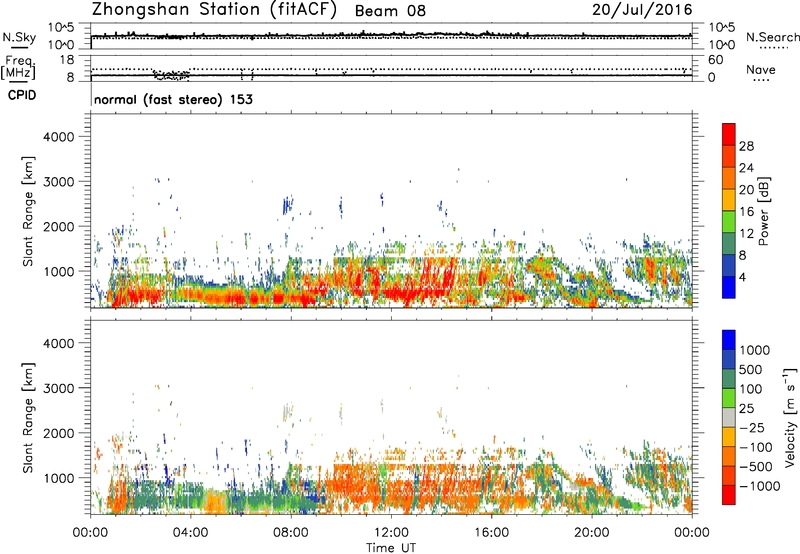Click the '04:00' time tick label

[x=190, y=533]
